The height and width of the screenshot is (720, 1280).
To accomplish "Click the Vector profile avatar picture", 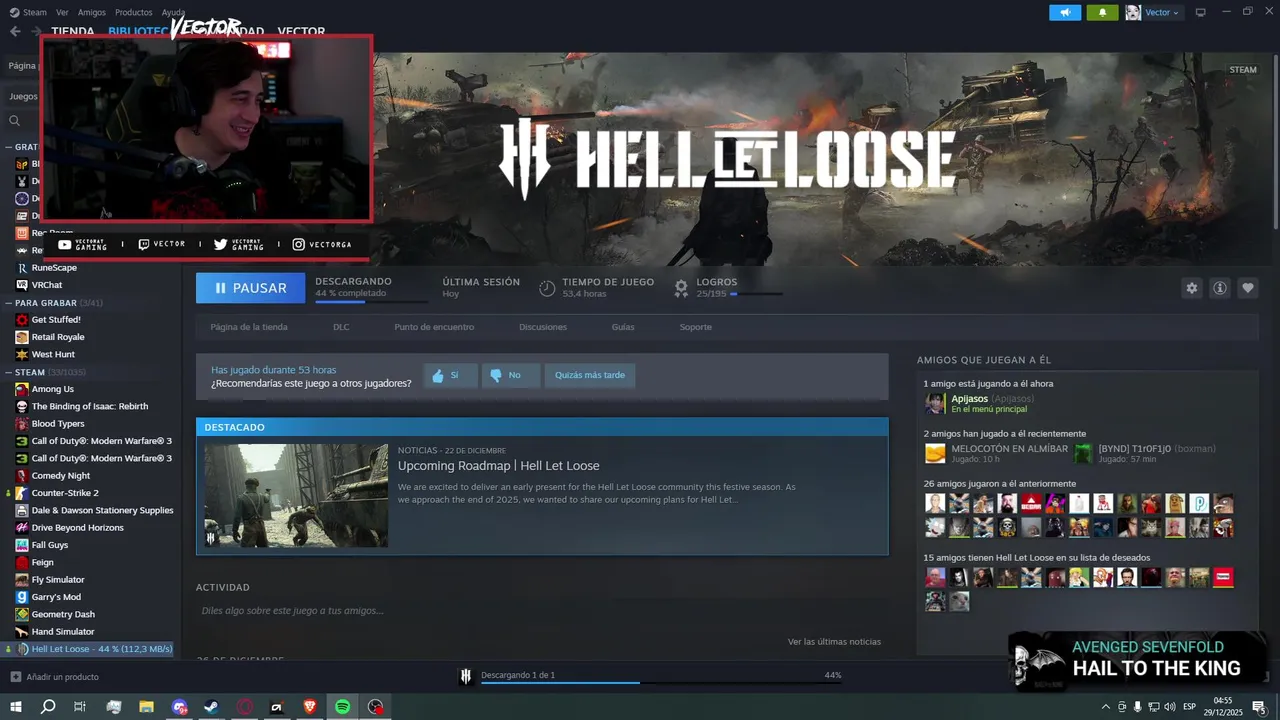I will pyautogui.click(x=1133, y=12).
